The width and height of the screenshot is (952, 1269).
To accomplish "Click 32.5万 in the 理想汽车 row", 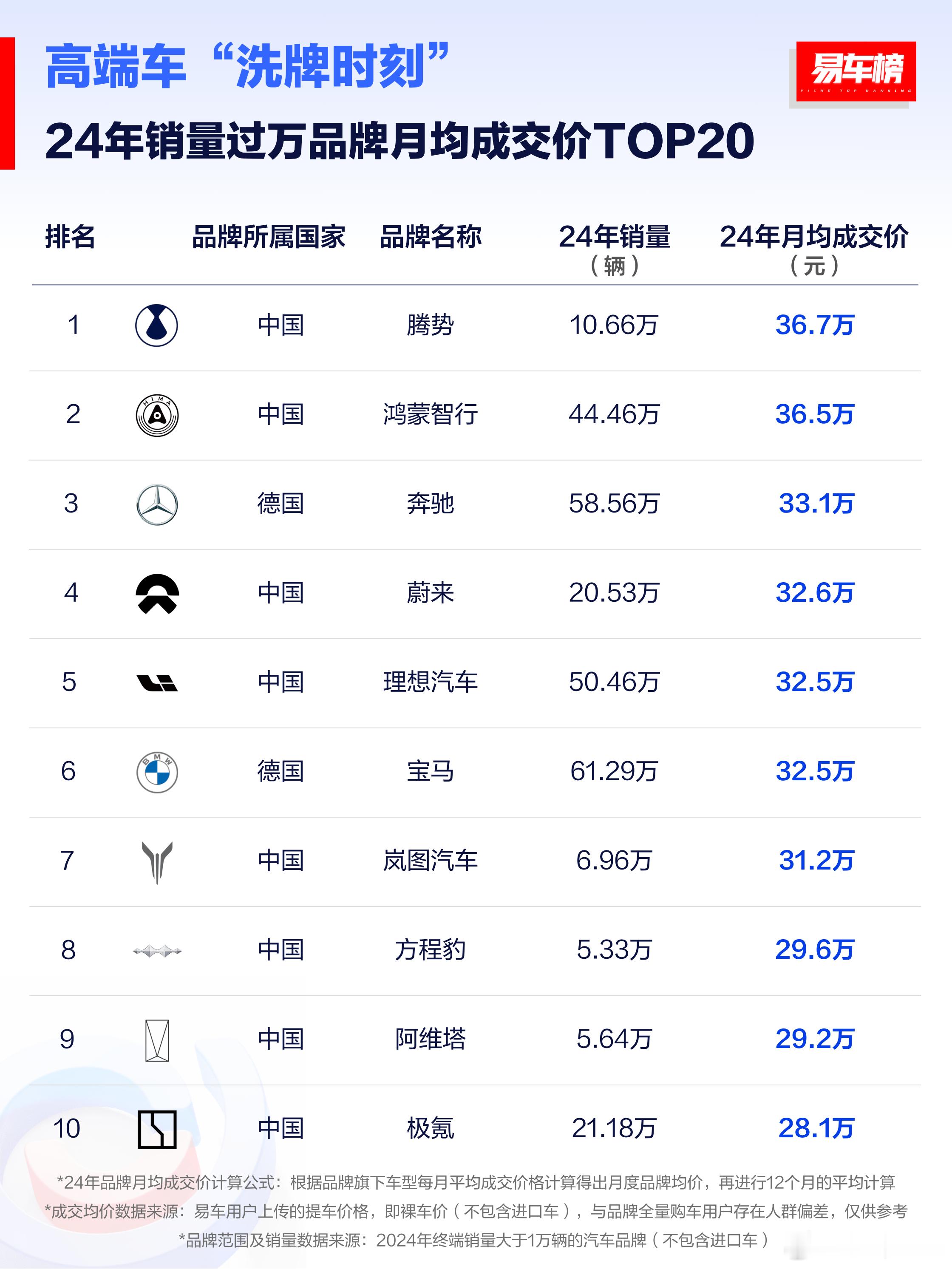I will 815,682.
